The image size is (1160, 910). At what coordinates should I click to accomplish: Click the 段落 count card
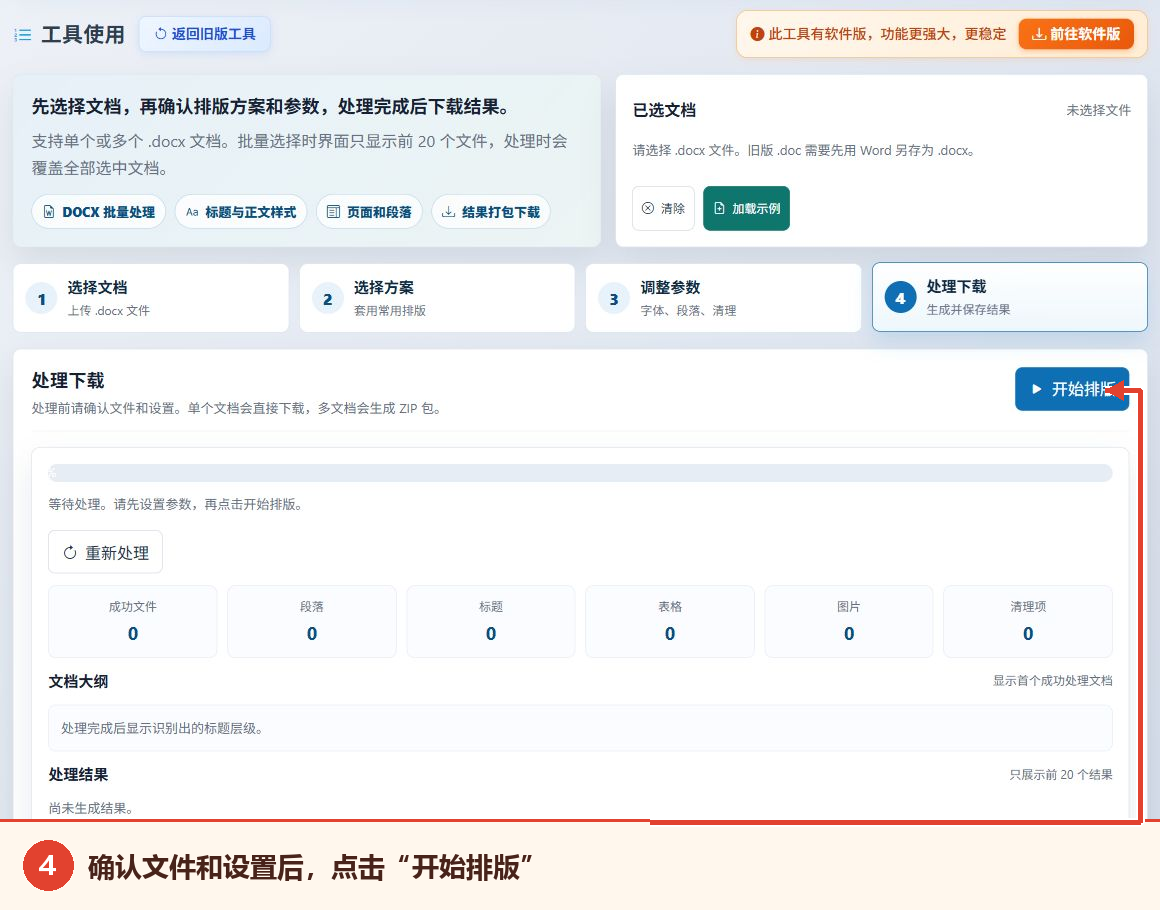click(x=312, y=621)
